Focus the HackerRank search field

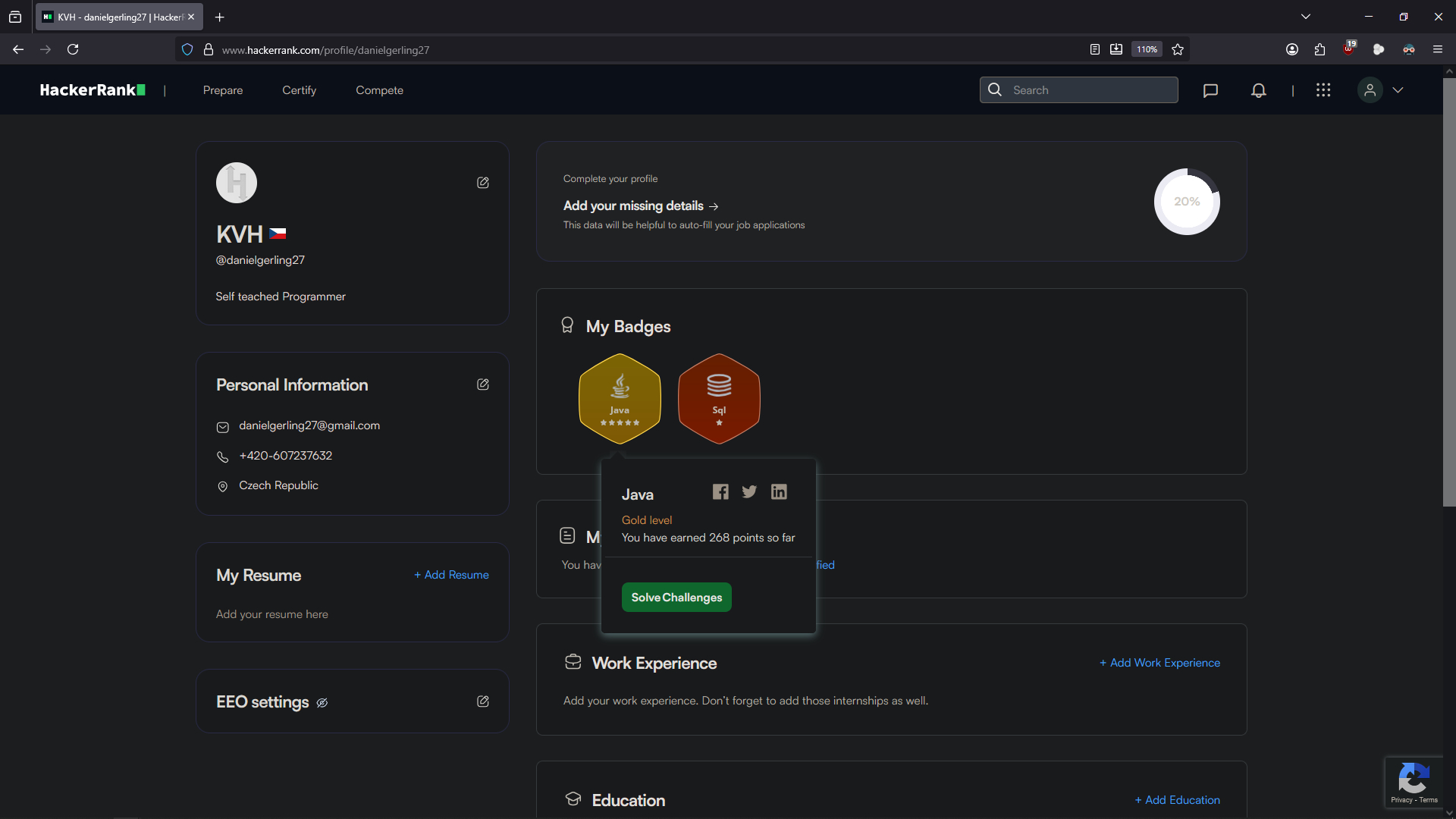(1088, 90)
